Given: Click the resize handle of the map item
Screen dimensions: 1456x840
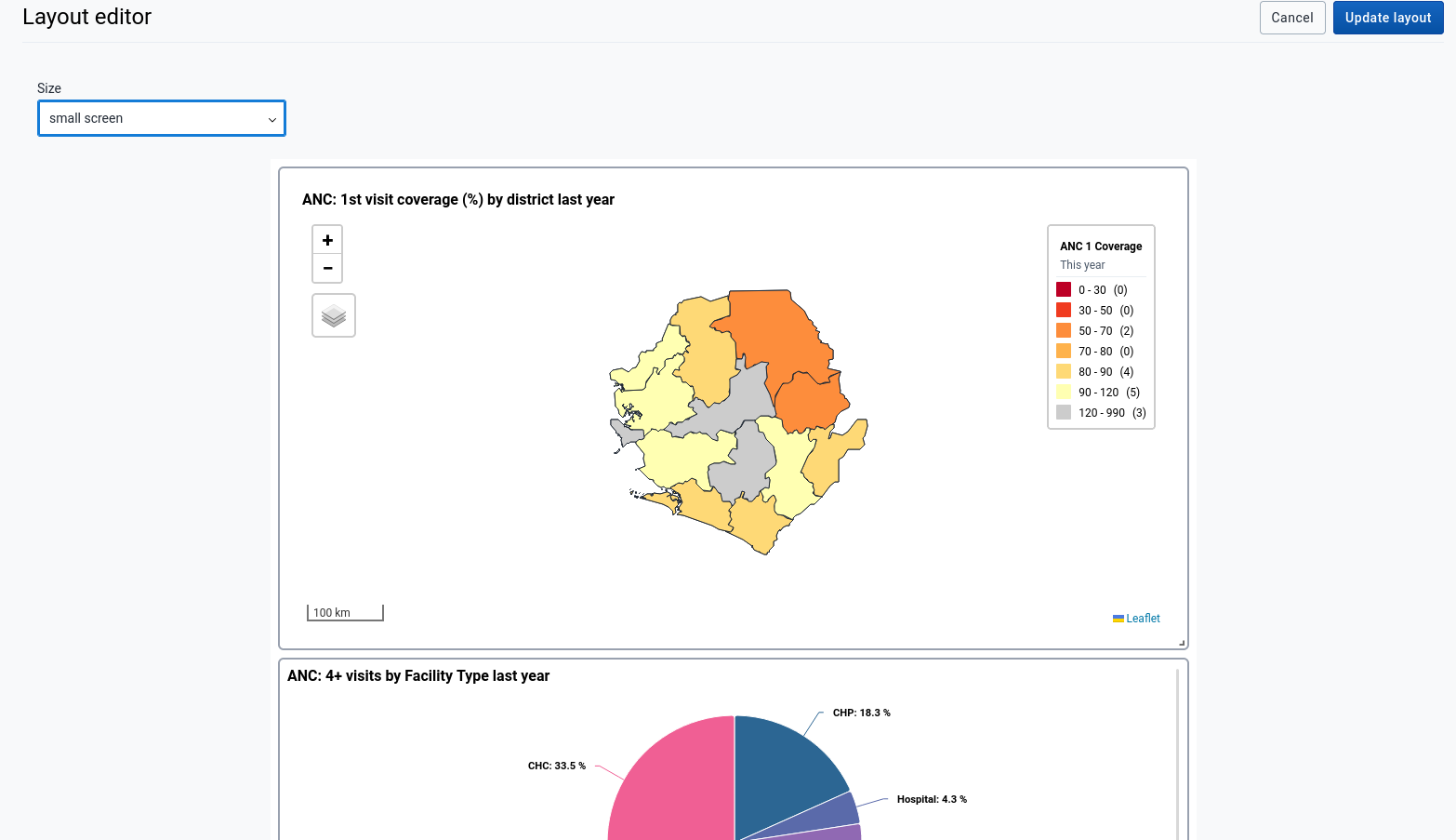Looking at the screenshot, I should 1182,643.
